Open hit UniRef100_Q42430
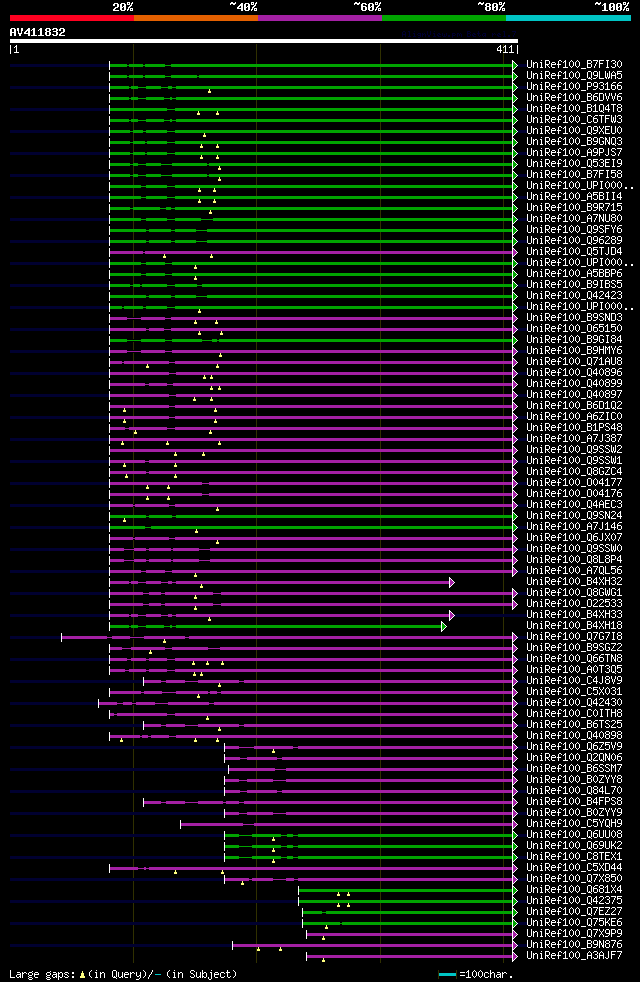This screenshot has width=640, height=982. click(x=574, y=703)
